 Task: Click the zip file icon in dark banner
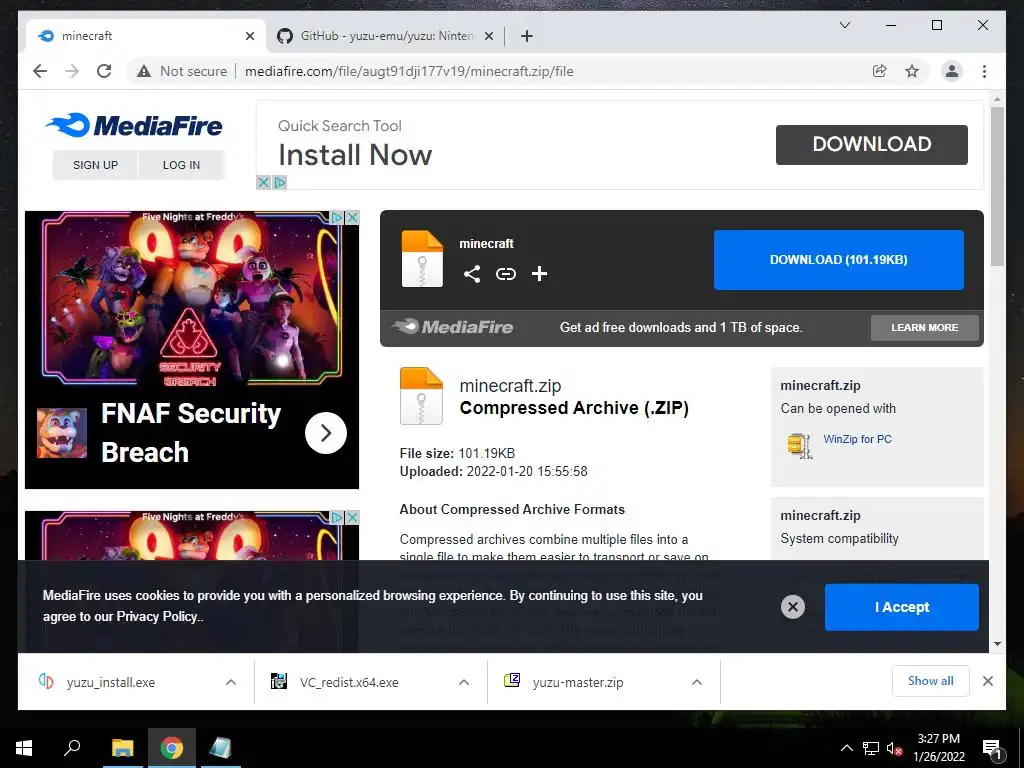tap(422, 259)
